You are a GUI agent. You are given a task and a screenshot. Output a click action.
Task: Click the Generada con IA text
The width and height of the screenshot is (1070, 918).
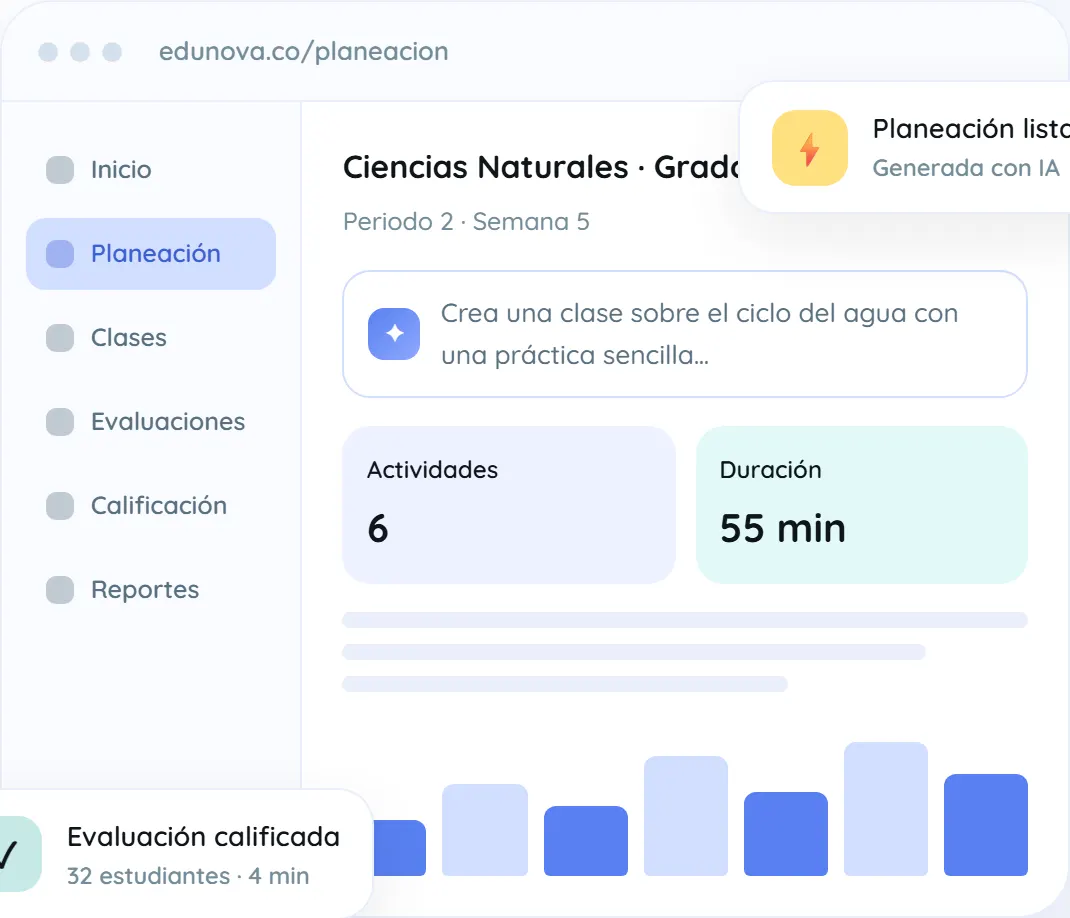click(966, 168)
